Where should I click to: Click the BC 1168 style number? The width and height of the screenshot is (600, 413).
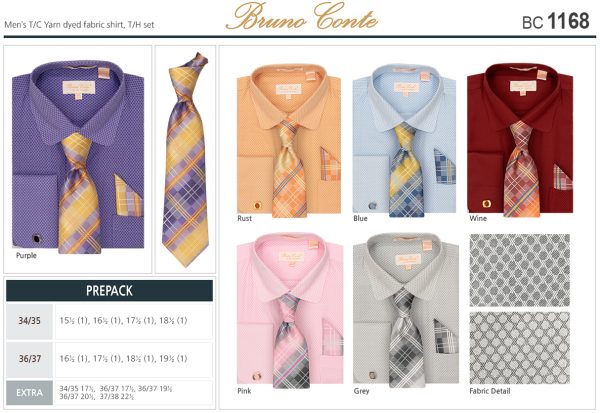pyautogui.click(x=556, y=21)
